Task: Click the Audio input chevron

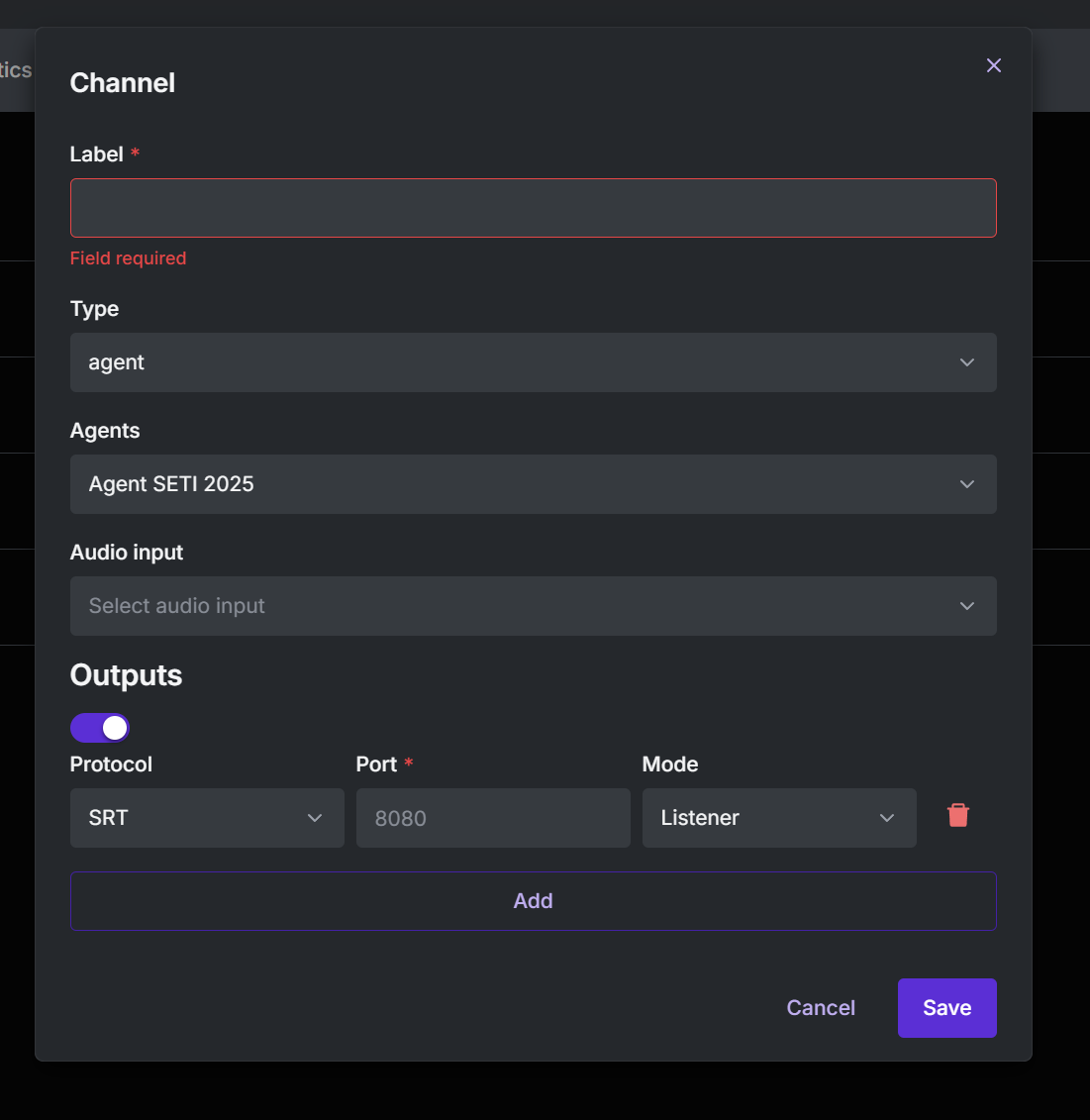Action: 966,606
